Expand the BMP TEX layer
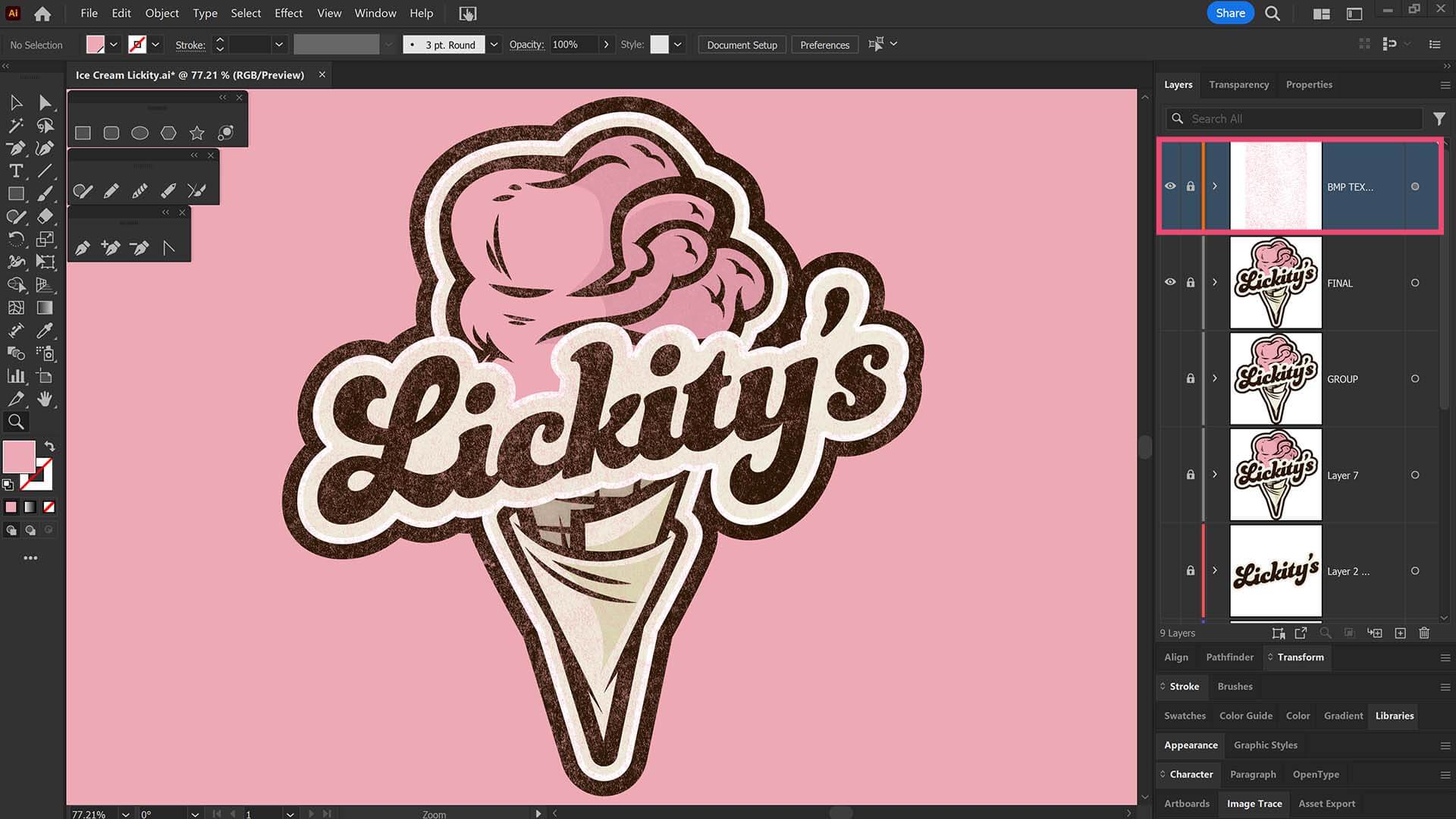Viewport: 1456px width, 819px height. (x=1215, y=187)
